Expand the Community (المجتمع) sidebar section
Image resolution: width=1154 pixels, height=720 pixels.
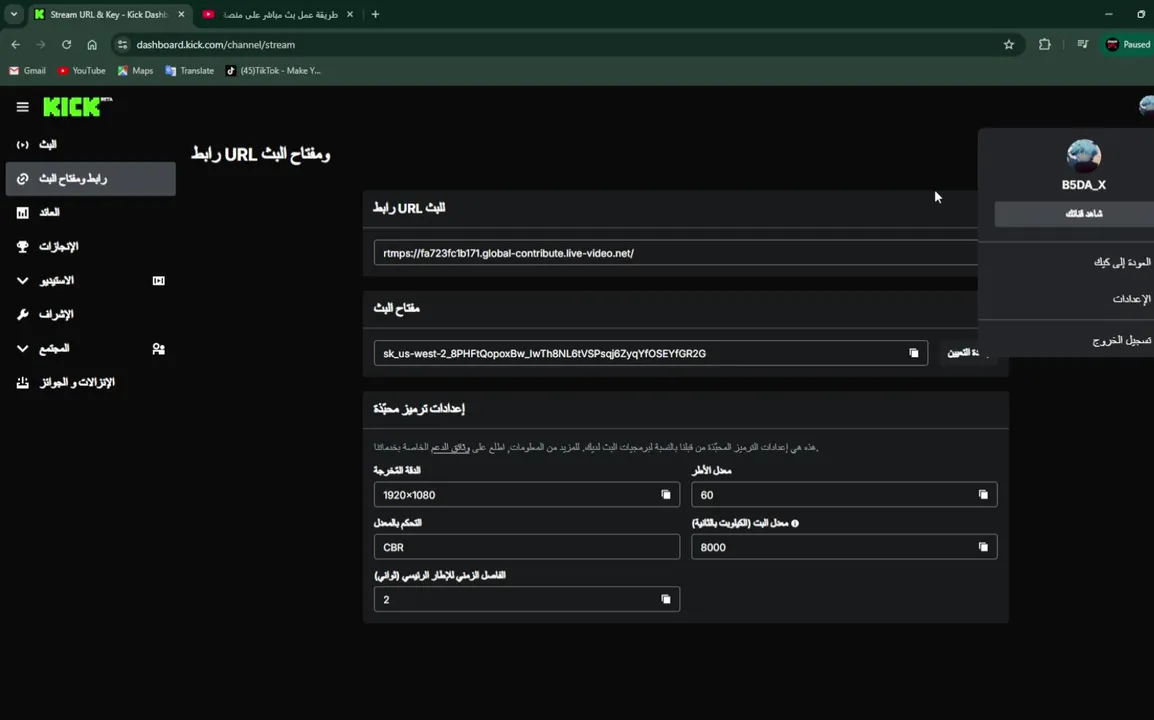(x=23, y=349)
